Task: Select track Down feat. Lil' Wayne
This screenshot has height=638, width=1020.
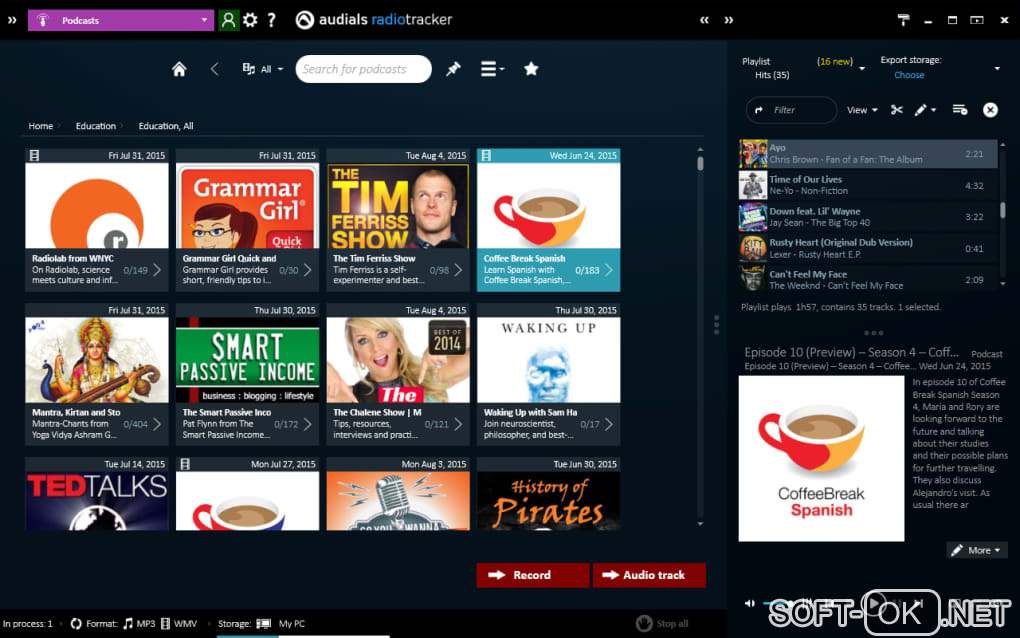Action: (x=868, y=217)
